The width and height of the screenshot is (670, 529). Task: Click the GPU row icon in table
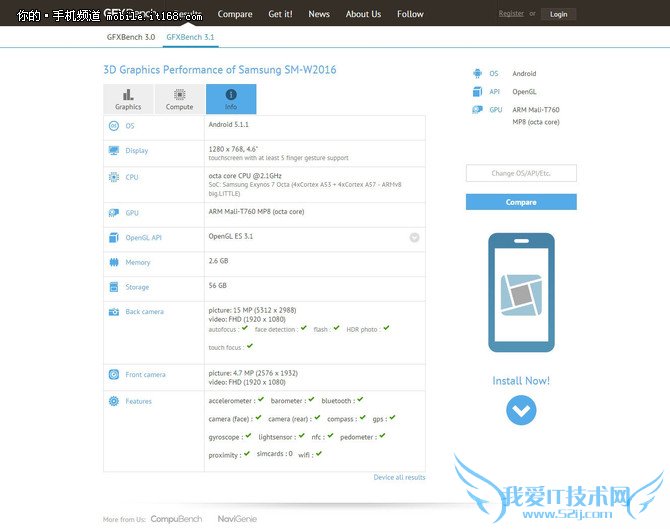coord(114,213)
